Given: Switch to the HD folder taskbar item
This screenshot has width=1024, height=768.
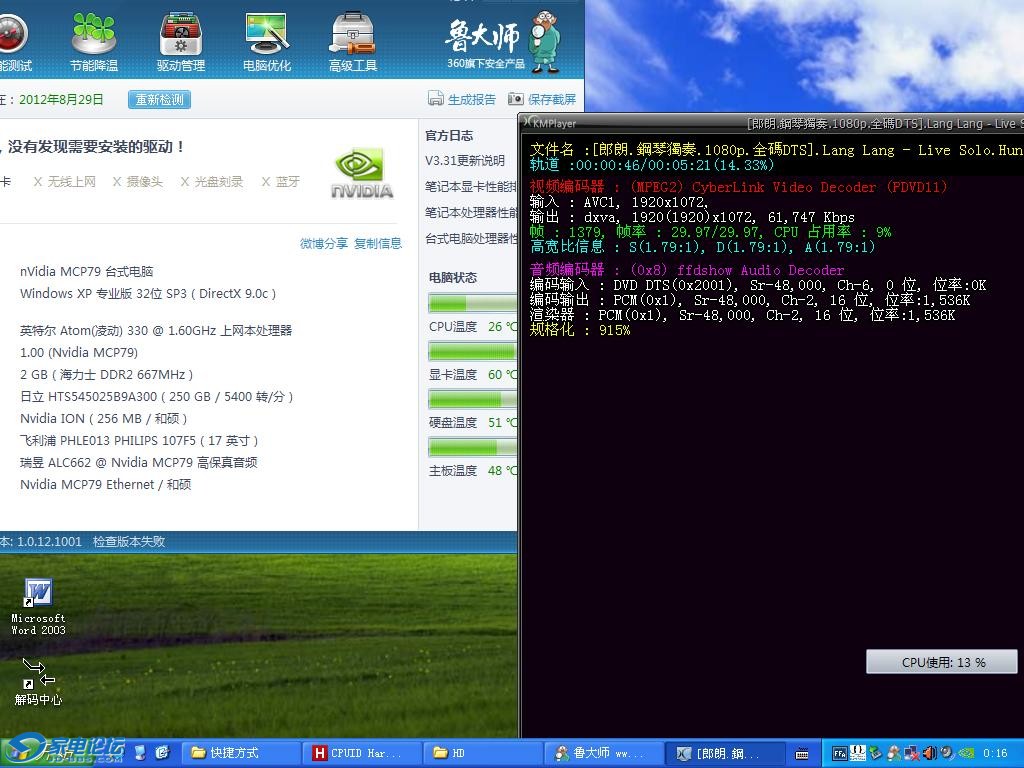Looking at the screenshot, I should pos(480,753).
